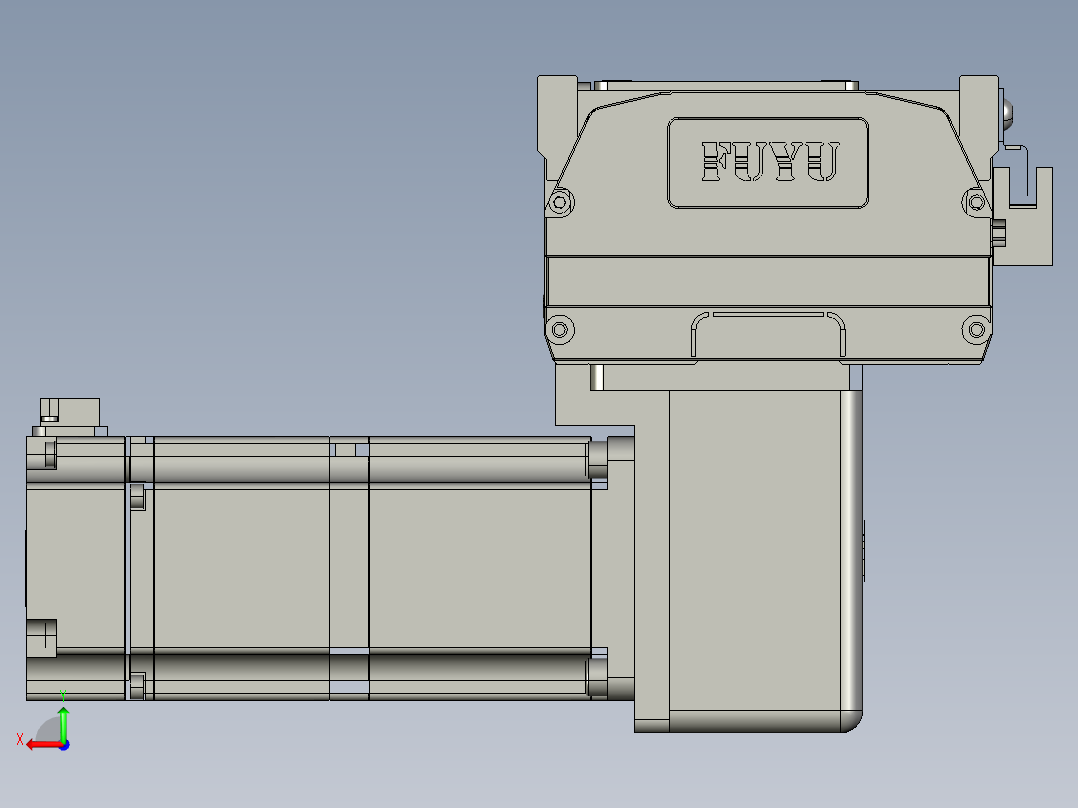Click the lower motor tie rod
Image resolution: width=1078 pixels, height=808 pixels.
tap(308, 667)
